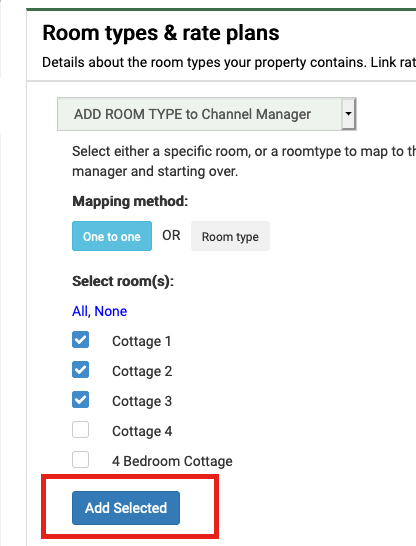
Task: Click the Cottage 4 label text
Action: (142, 431)
